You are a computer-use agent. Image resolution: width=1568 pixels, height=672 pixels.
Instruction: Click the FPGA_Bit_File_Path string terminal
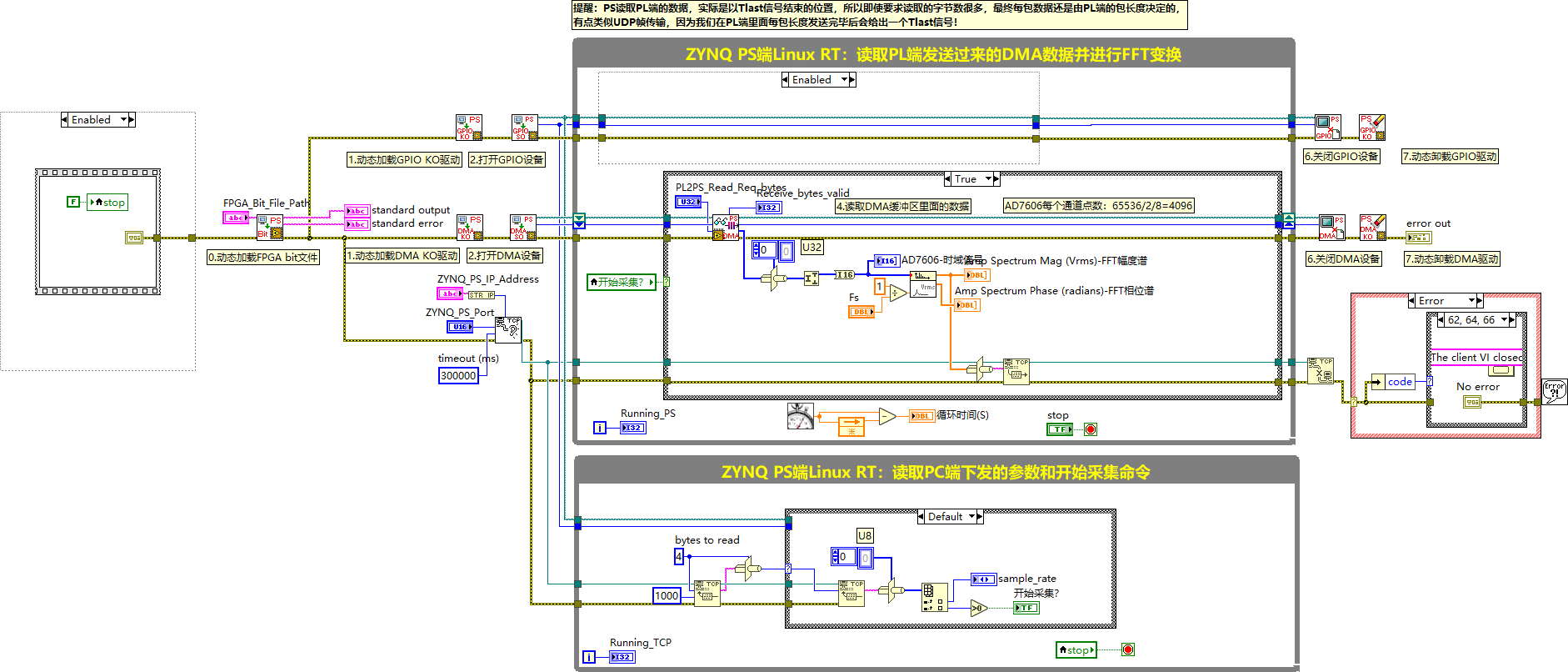(236, 218)
